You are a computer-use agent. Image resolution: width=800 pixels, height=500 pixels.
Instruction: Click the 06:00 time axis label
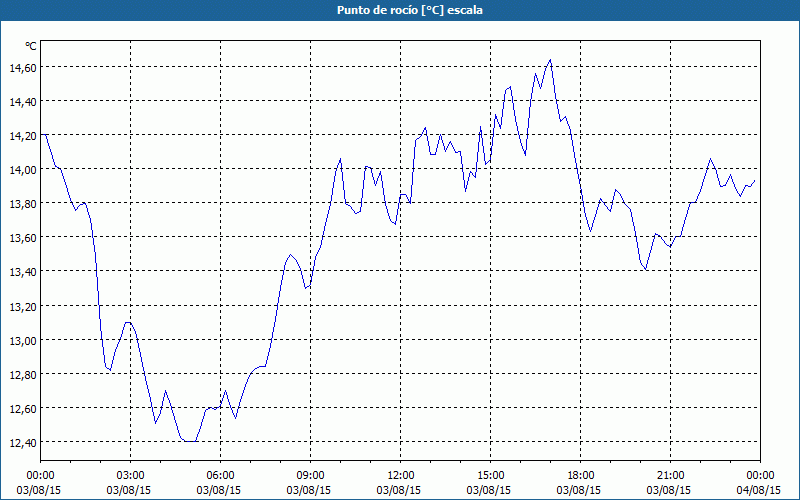[220, 476]
